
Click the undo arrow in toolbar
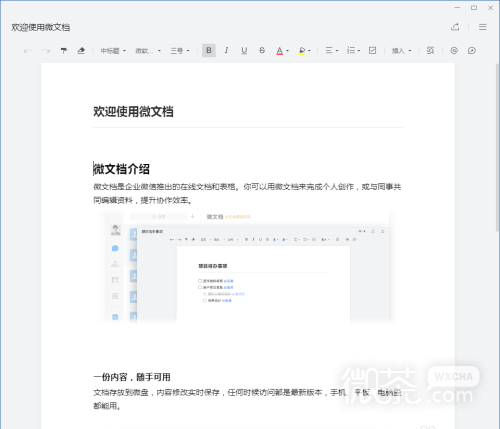pos(28,51)
